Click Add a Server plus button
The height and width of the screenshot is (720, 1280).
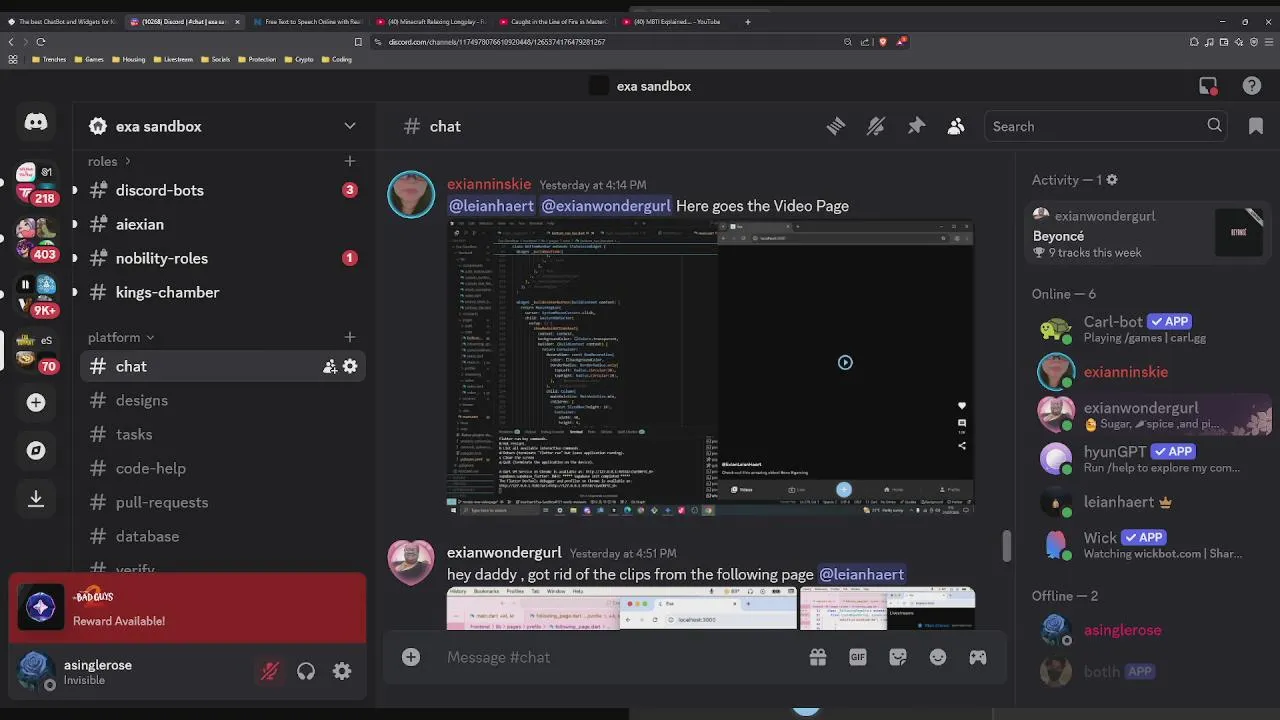click(36, 402)
